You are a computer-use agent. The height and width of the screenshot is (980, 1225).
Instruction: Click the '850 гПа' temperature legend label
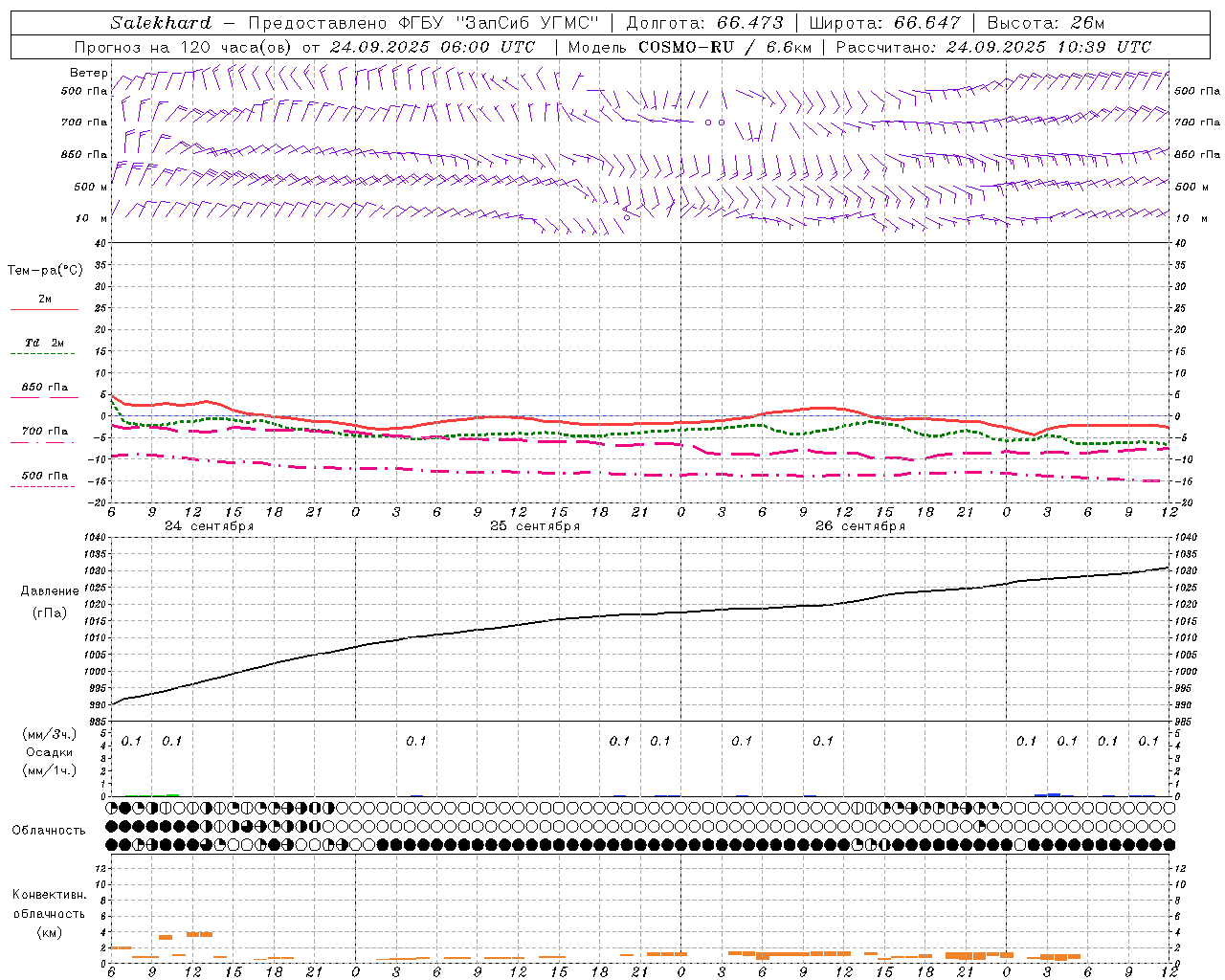[x=45, y=388]
